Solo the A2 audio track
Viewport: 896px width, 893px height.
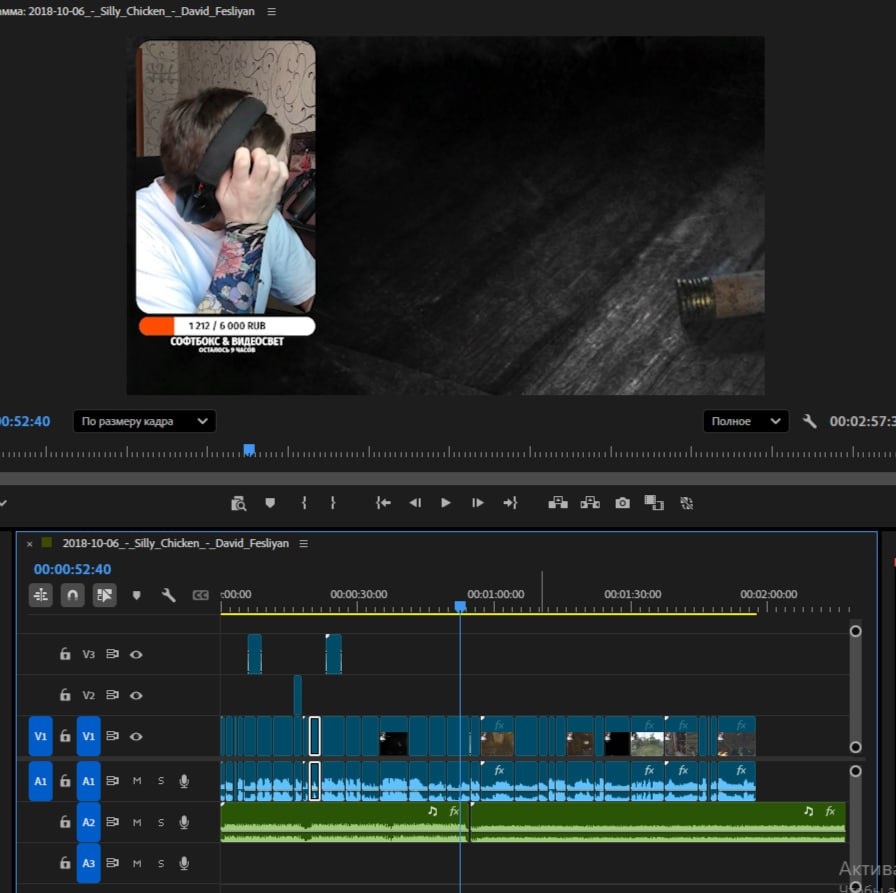pos(160,822)
